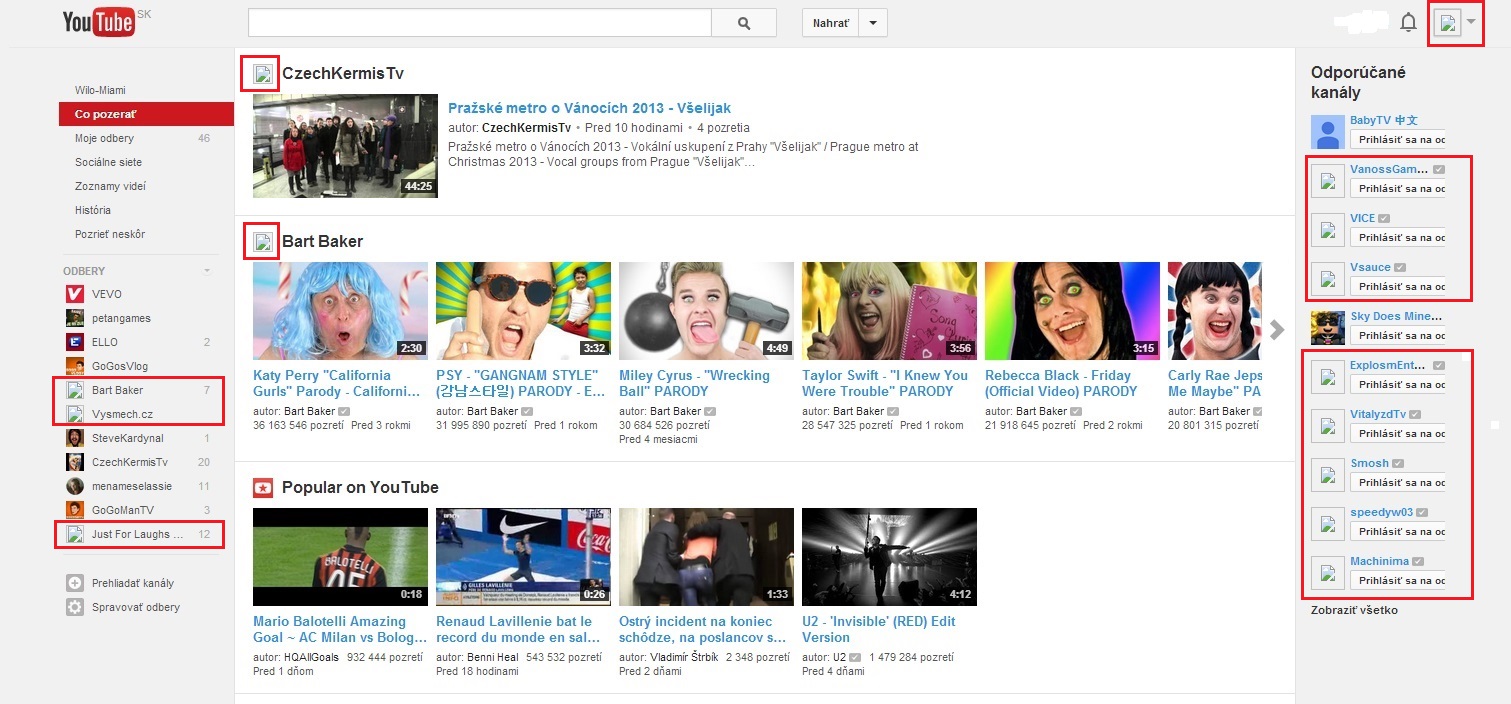Viewport: 1511px width, 704px height.
Task: Click the search magnifier button
Action: click(x=743, y=23)
